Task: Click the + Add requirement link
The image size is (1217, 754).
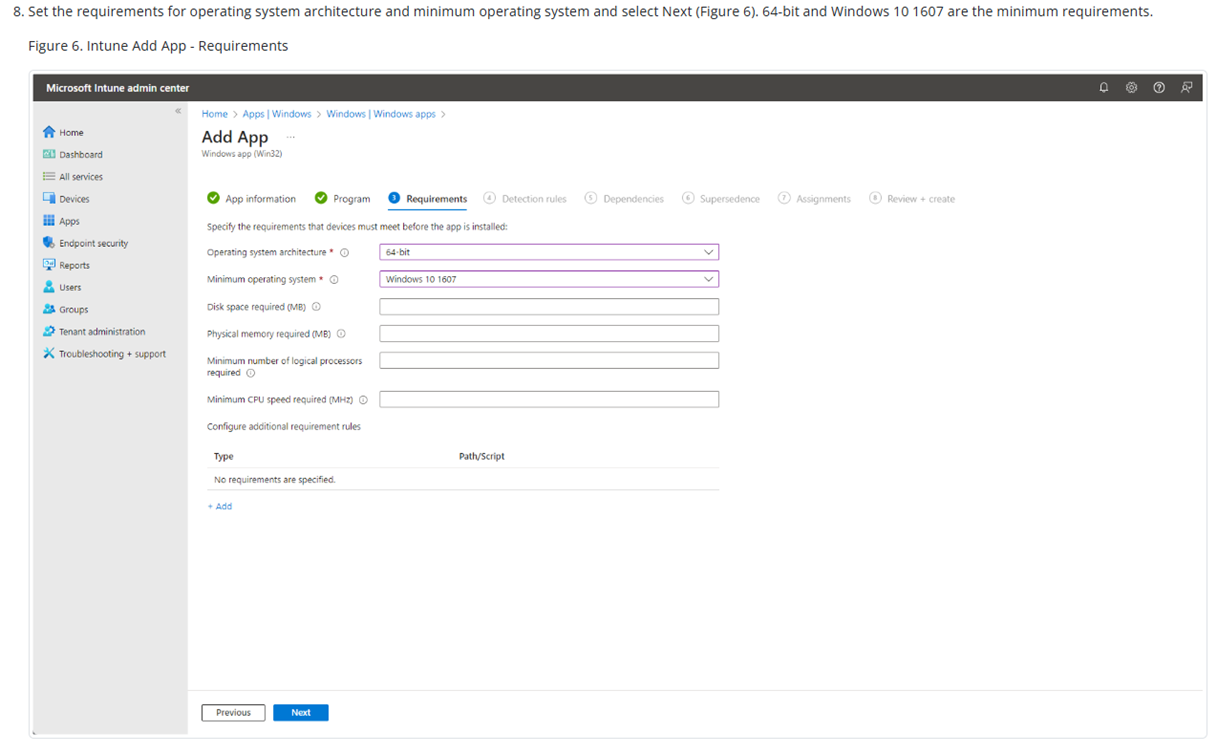Action: (220, 507)
